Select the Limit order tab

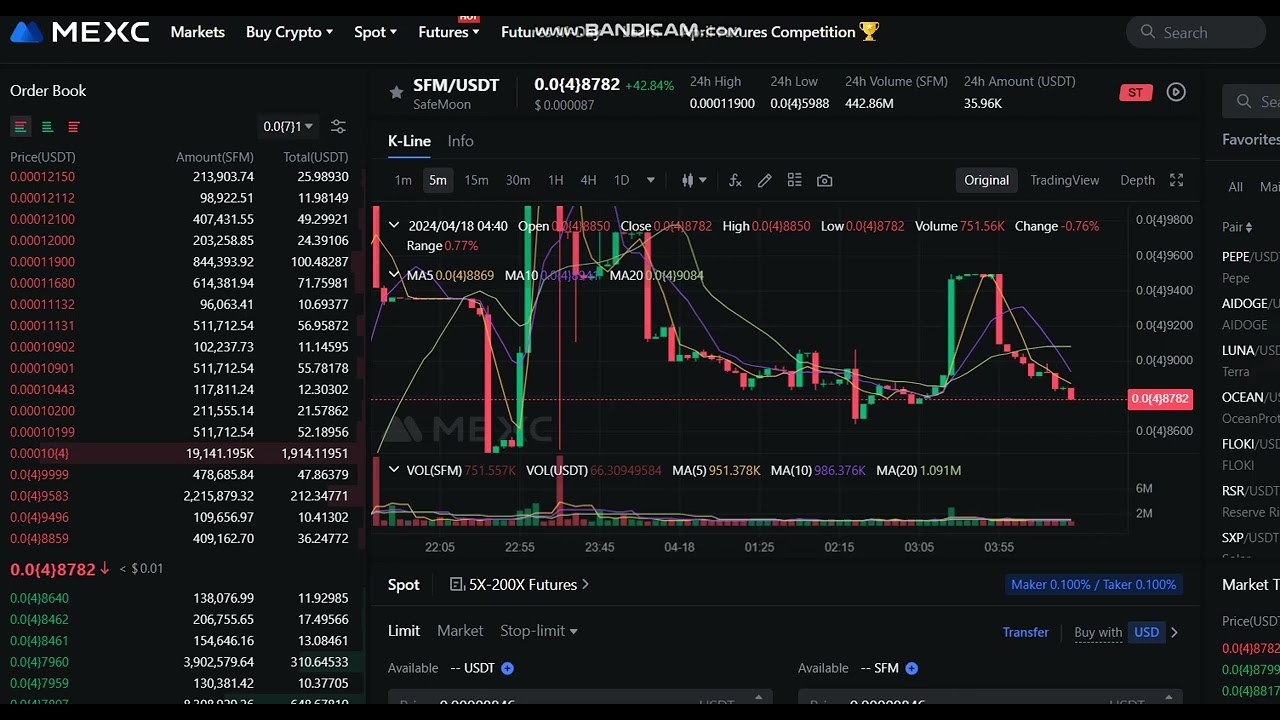point(404,631)
